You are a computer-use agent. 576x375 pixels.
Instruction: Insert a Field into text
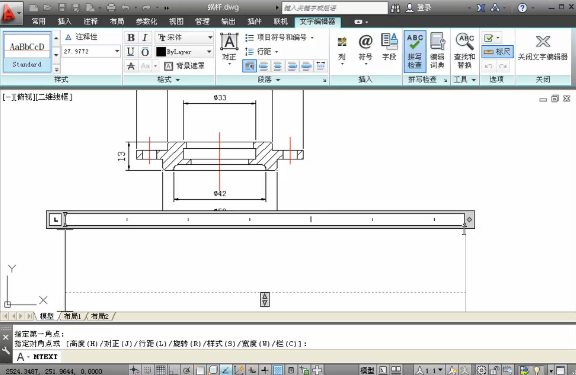coord(389,47)
